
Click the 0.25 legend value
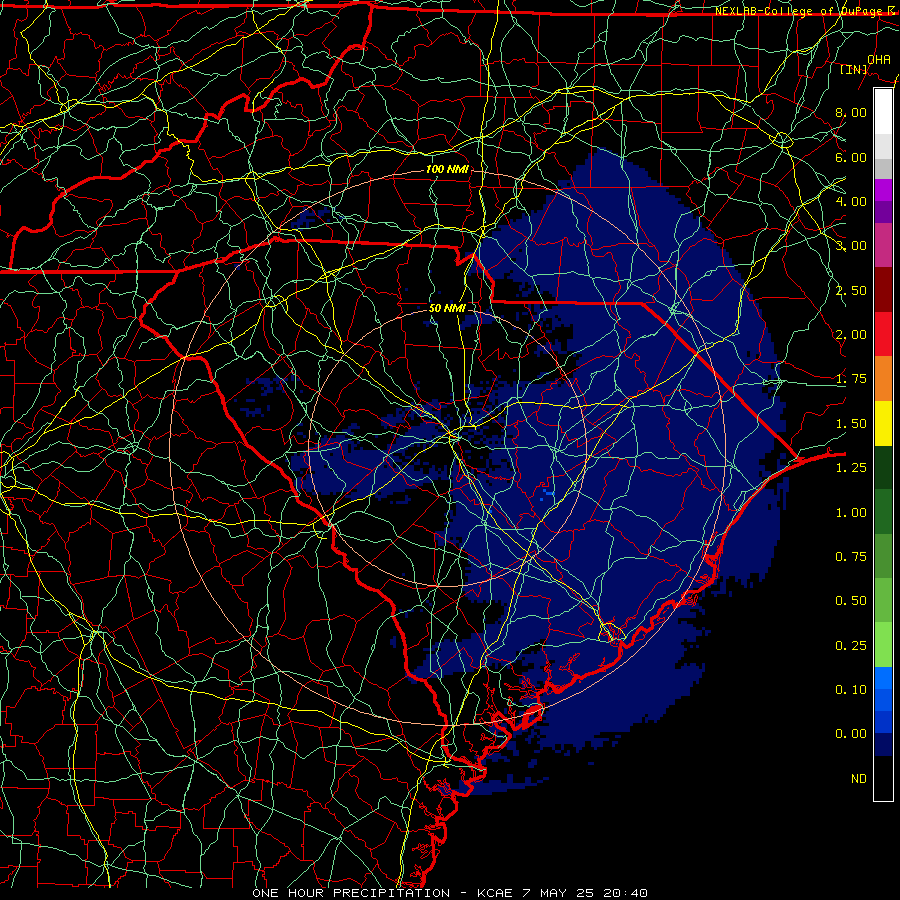click(851, 646)
